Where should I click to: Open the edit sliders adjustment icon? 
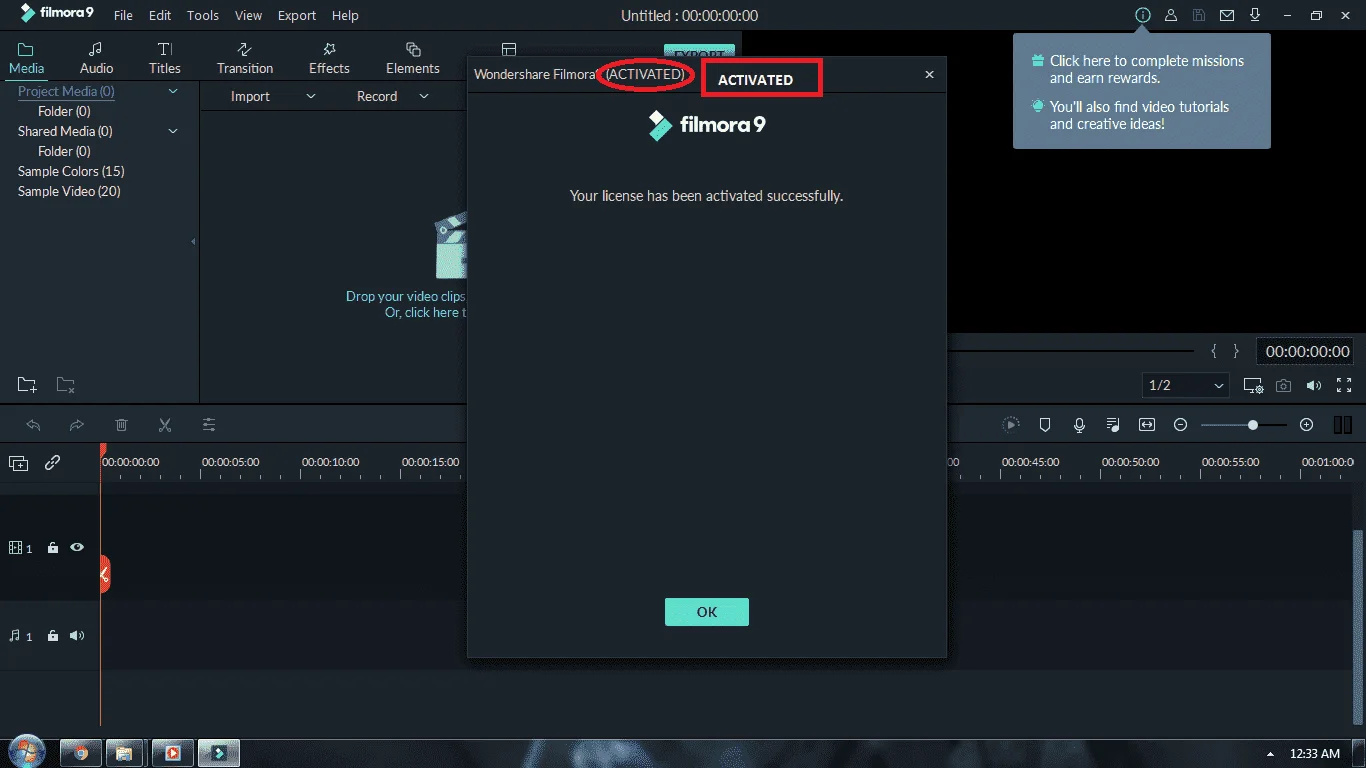pos(209,425)
